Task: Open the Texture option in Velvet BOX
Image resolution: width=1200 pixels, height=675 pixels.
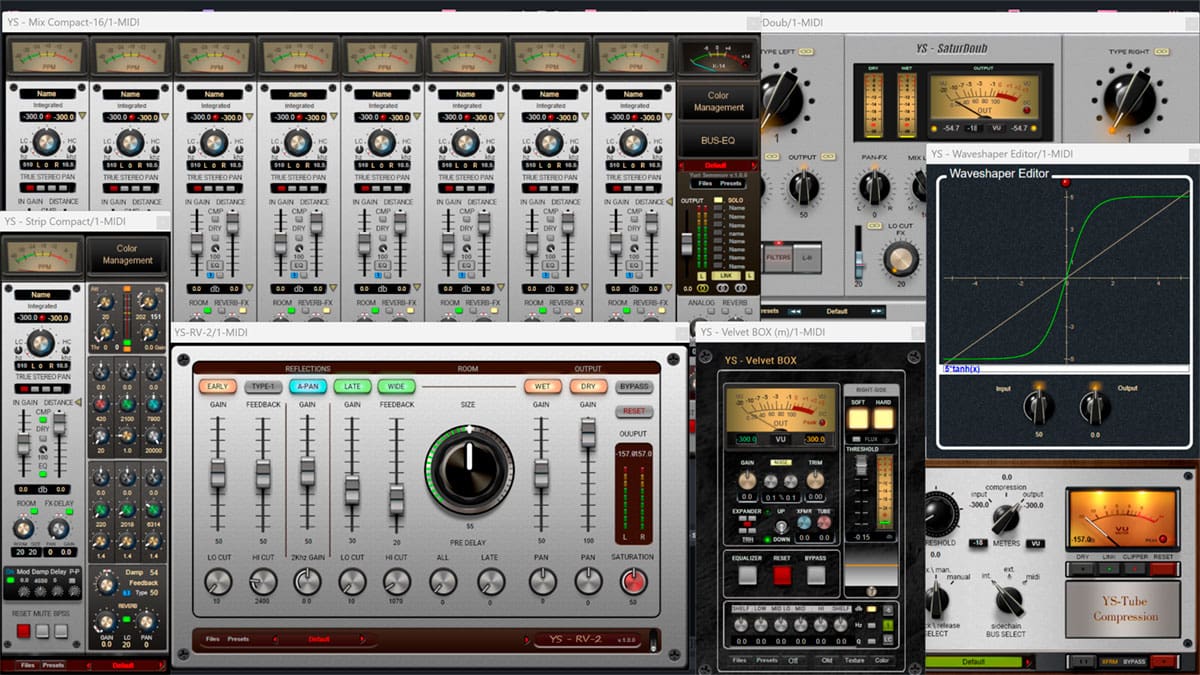Action: point(855,660)
